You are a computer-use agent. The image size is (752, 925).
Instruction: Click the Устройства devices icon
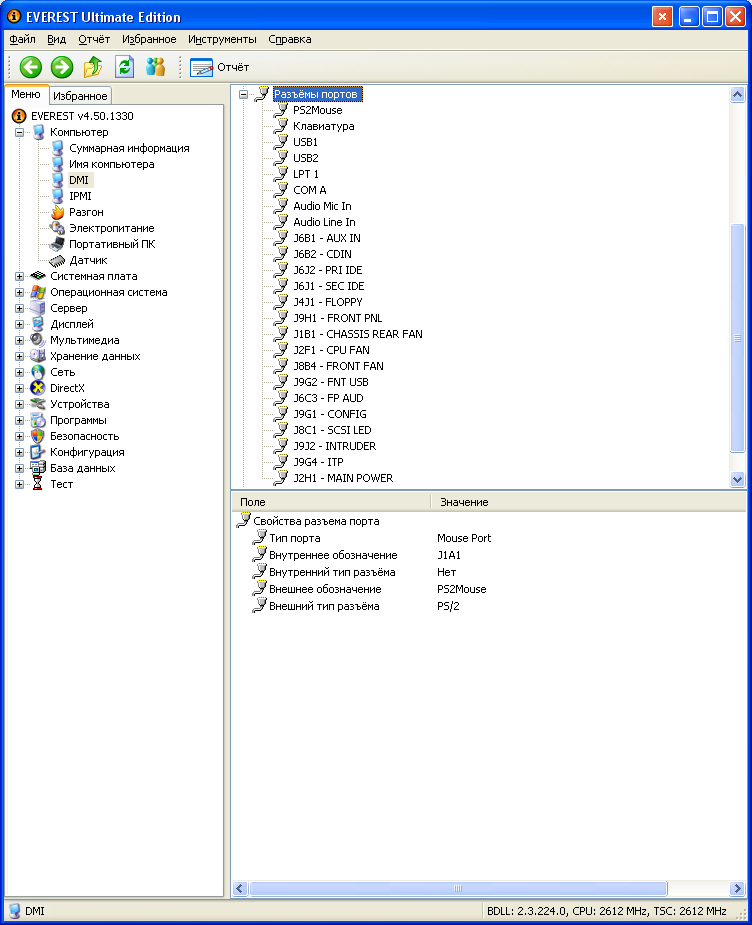coord(38,404)
